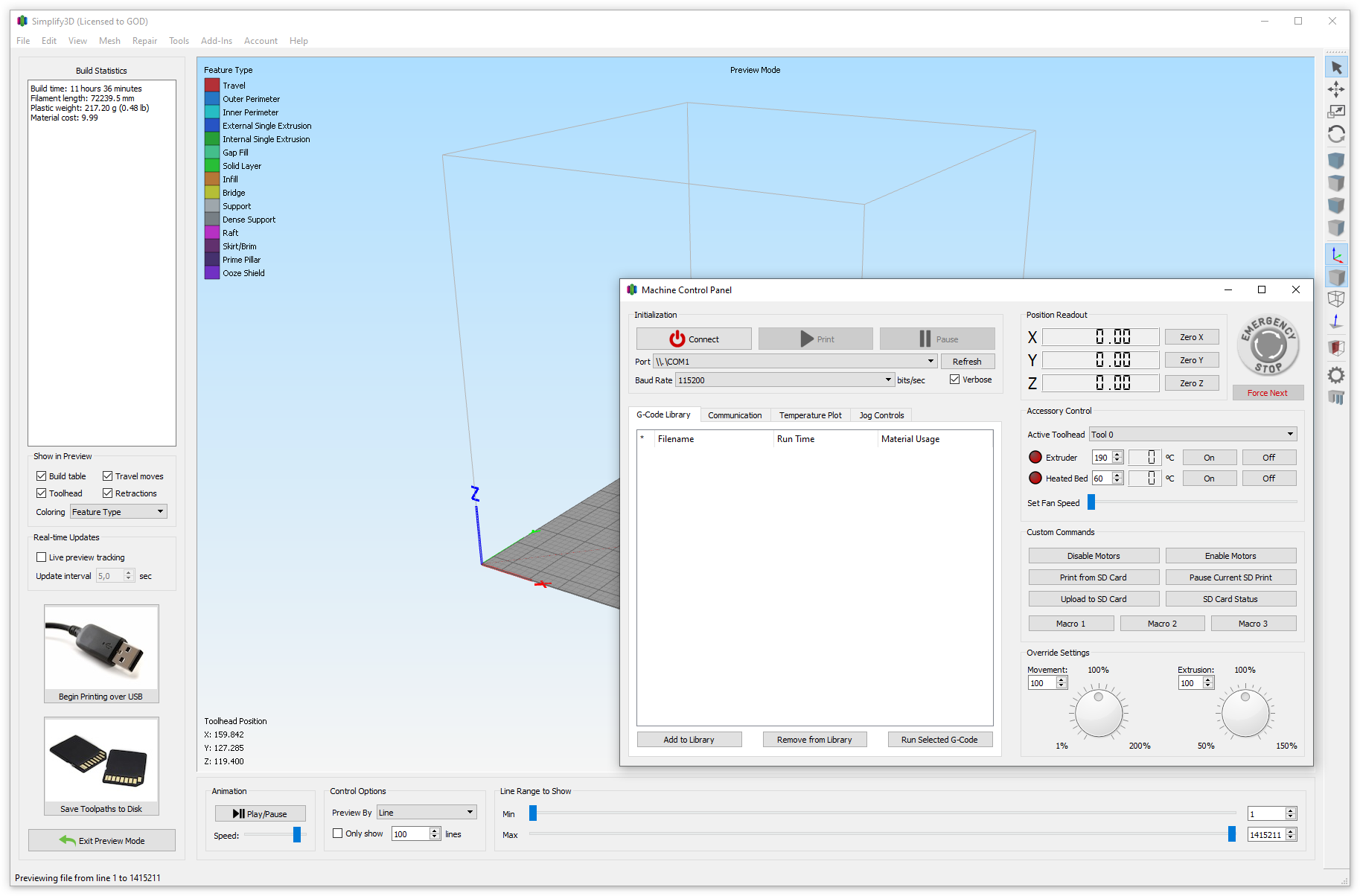Toggle the Toolhead checkbox
This screenshot has height=896, width=1360.
tap(42, 493)
